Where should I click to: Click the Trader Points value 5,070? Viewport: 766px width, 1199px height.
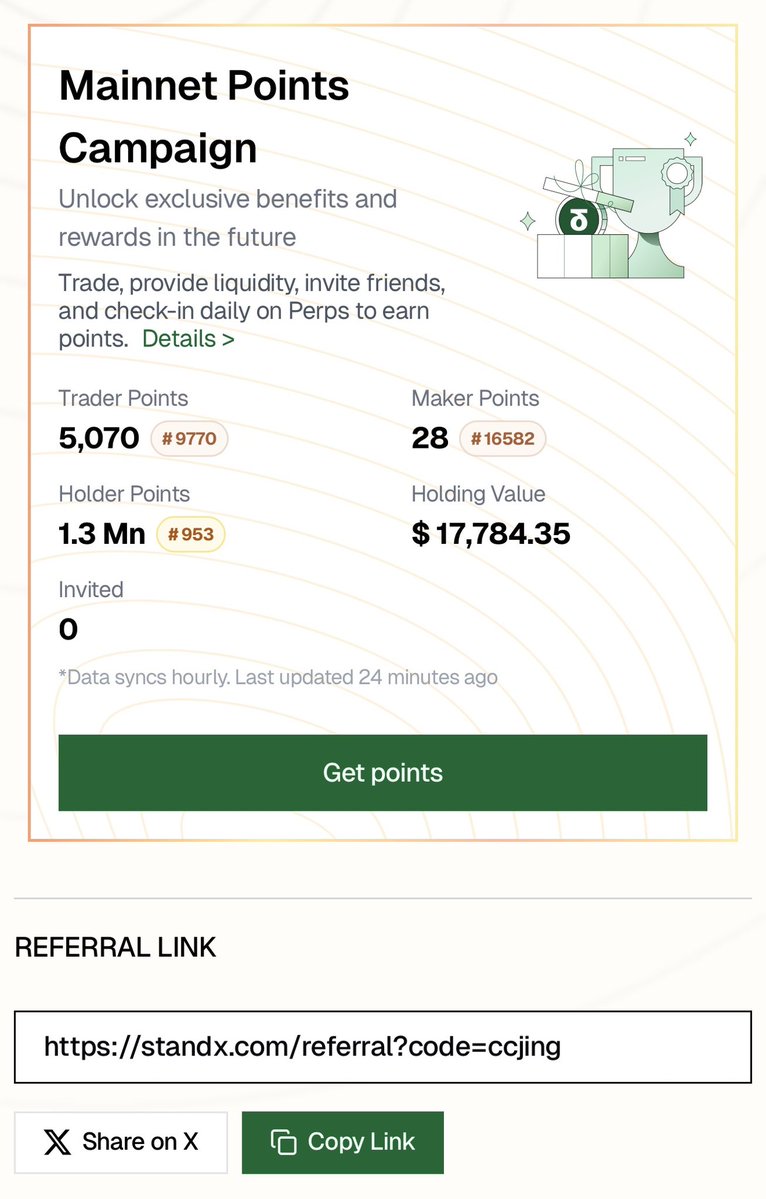coord(99,439)
